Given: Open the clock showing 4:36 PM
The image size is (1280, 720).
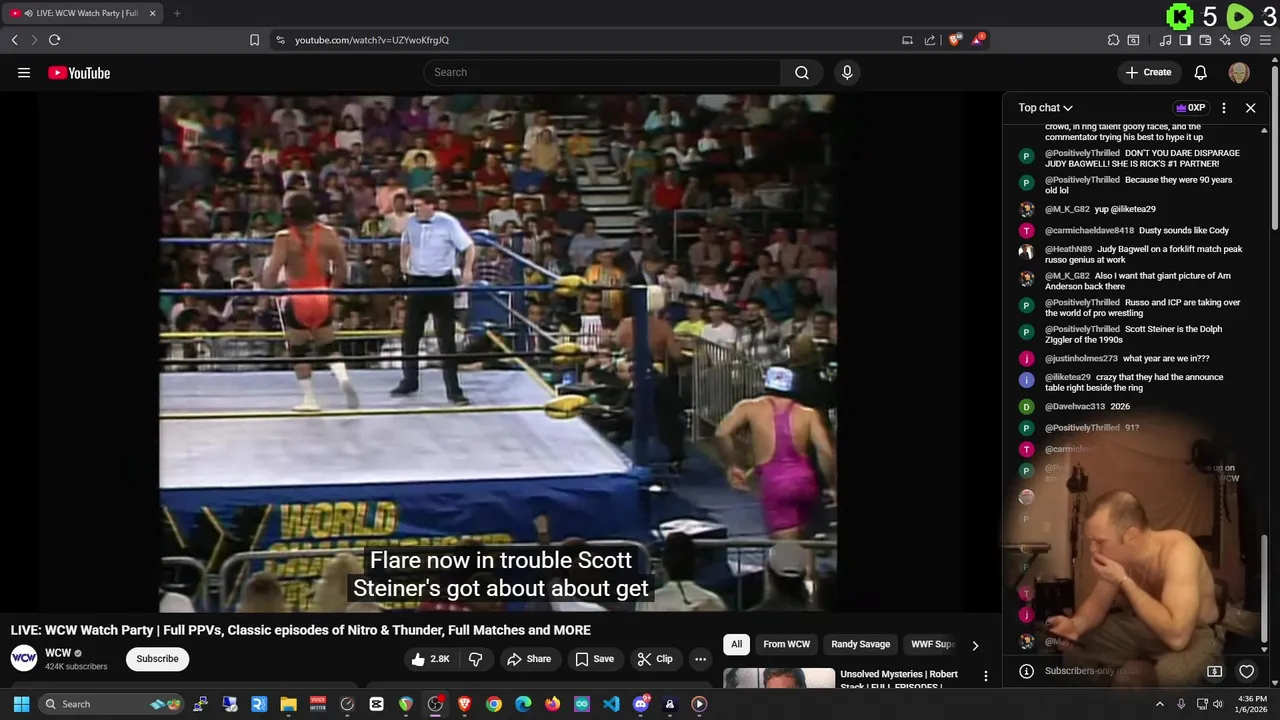Looking at the screenshot, I should [1252, 704].
